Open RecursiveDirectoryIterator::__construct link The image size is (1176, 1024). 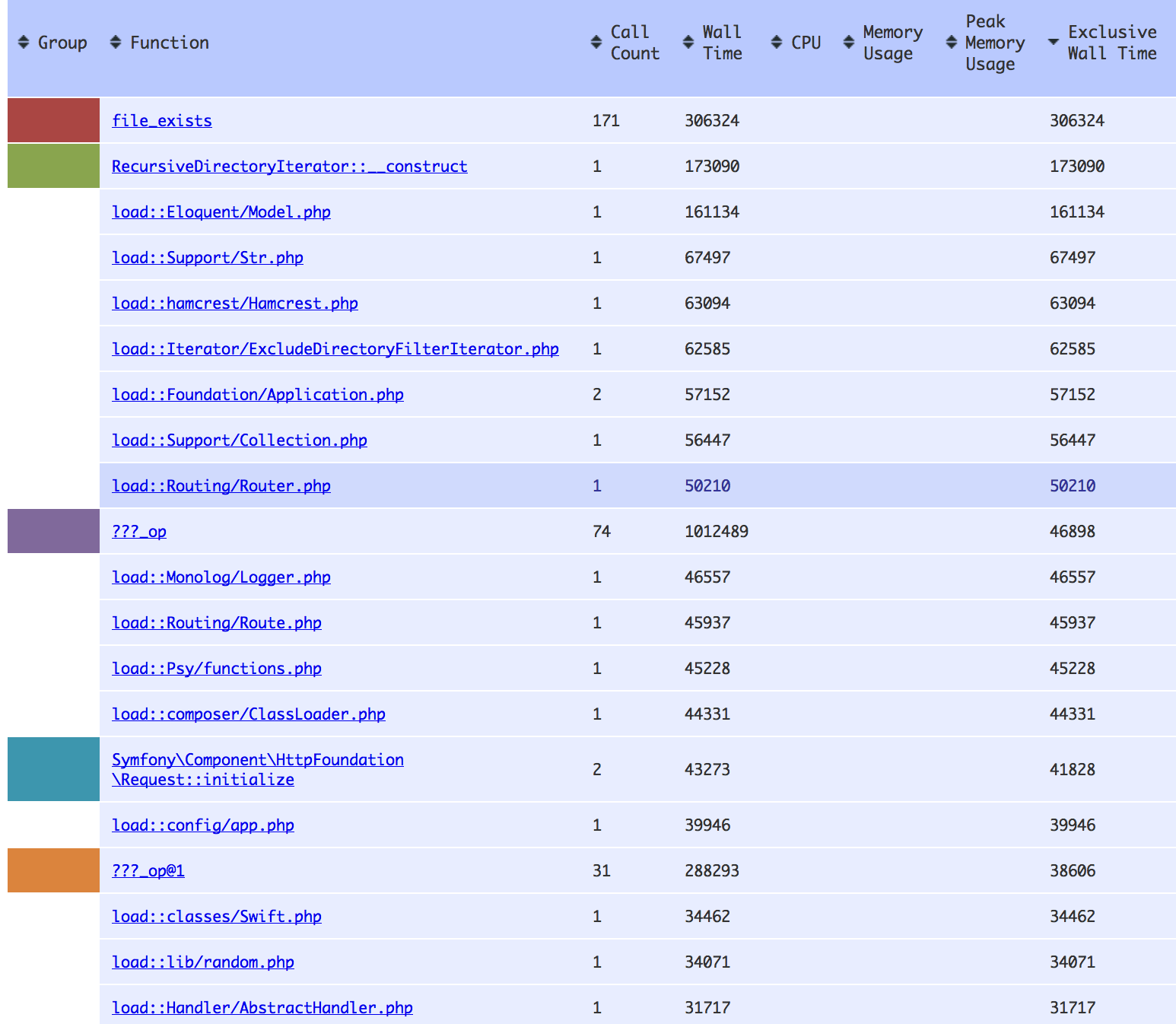289,166
